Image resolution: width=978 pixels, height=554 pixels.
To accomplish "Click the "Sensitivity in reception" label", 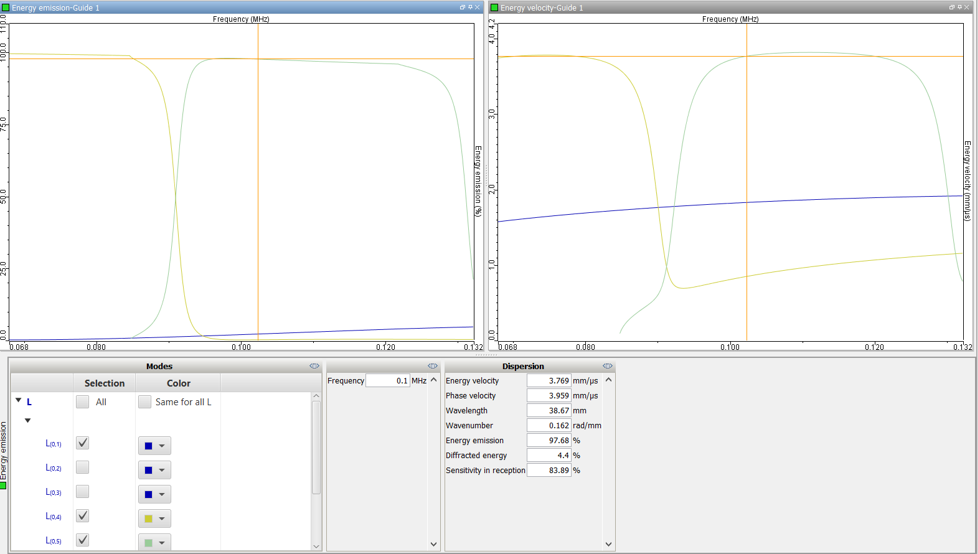I will click(x=485, y=470).
